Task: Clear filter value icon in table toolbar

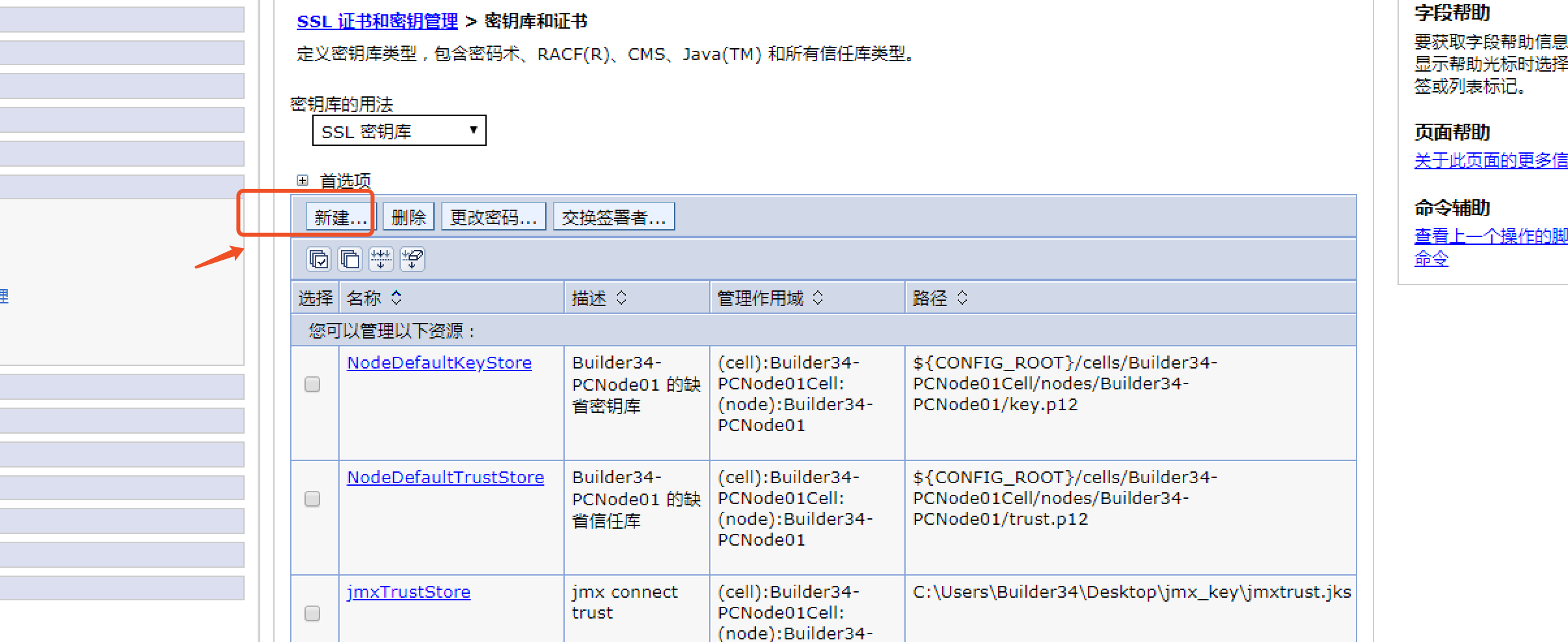Action: (412, 259)
